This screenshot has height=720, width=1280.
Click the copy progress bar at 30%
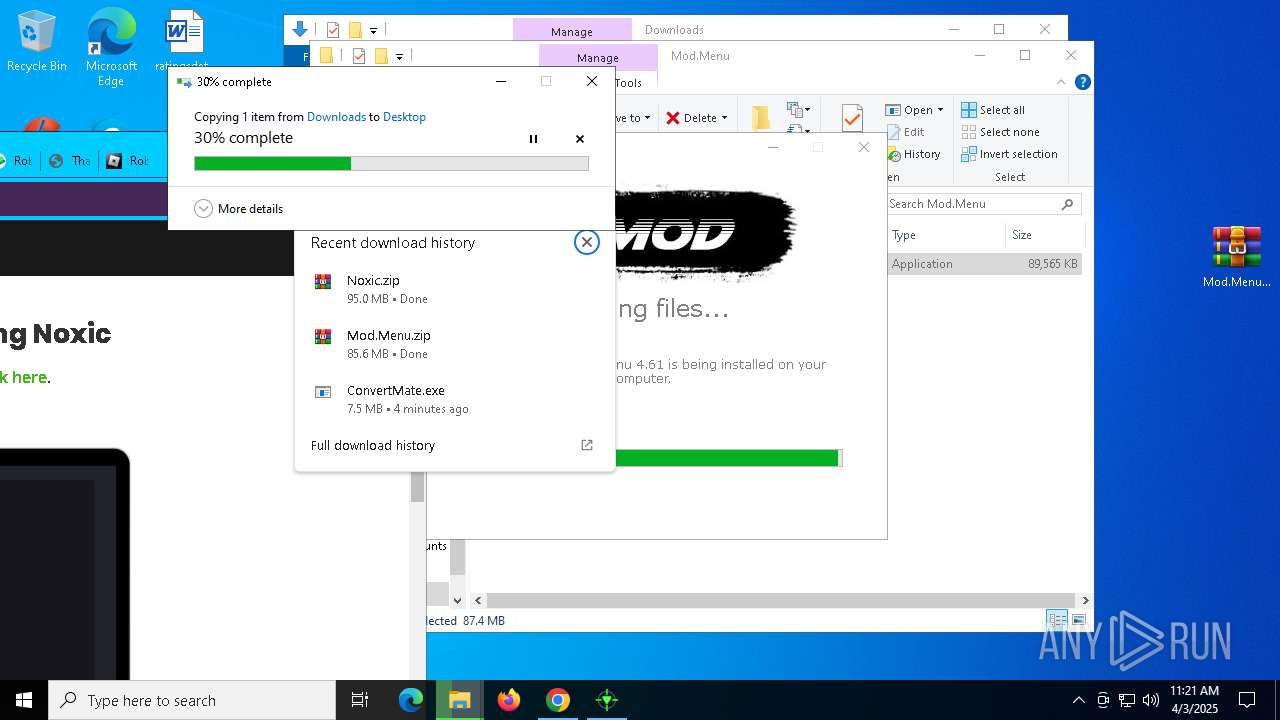pos(391,163)
